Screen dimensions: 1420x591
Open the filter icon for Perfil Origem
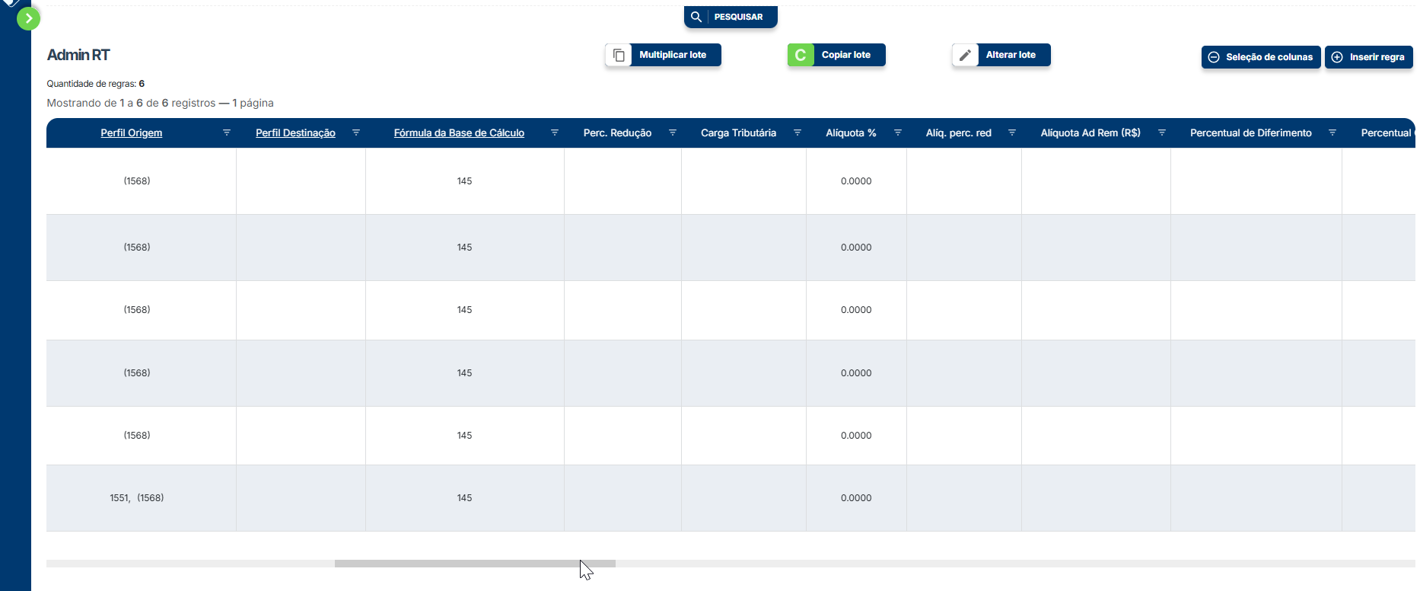(x=226, y=133)
